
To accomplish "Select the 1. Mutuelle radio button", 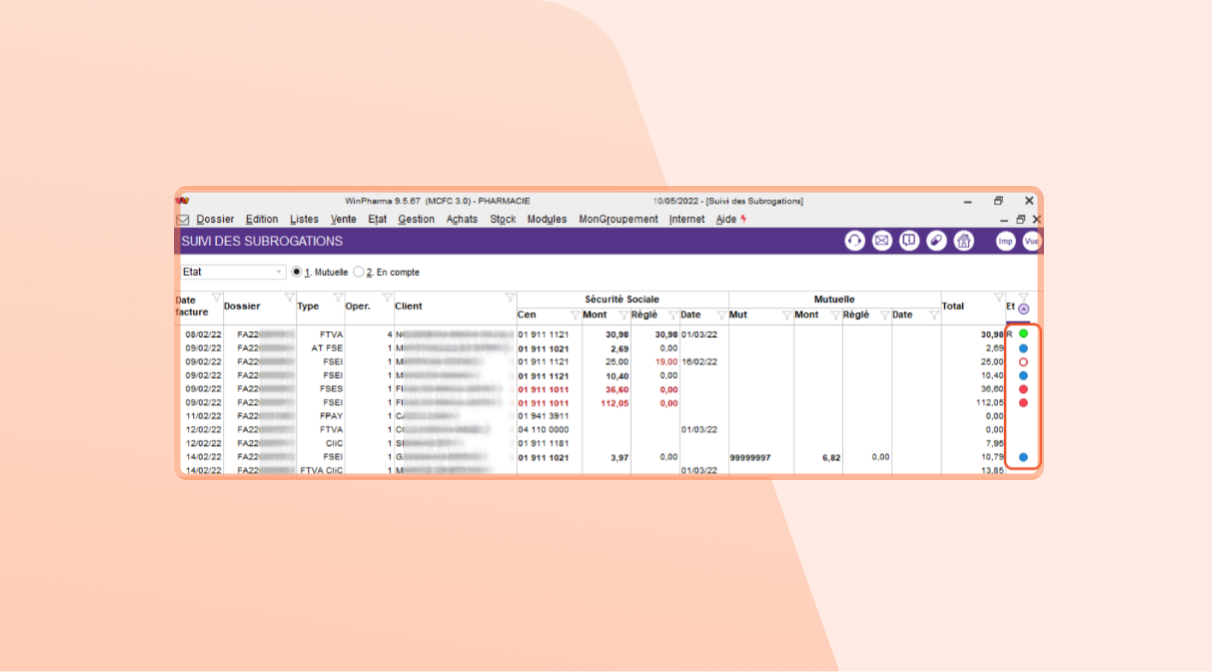I will [296, 272].
